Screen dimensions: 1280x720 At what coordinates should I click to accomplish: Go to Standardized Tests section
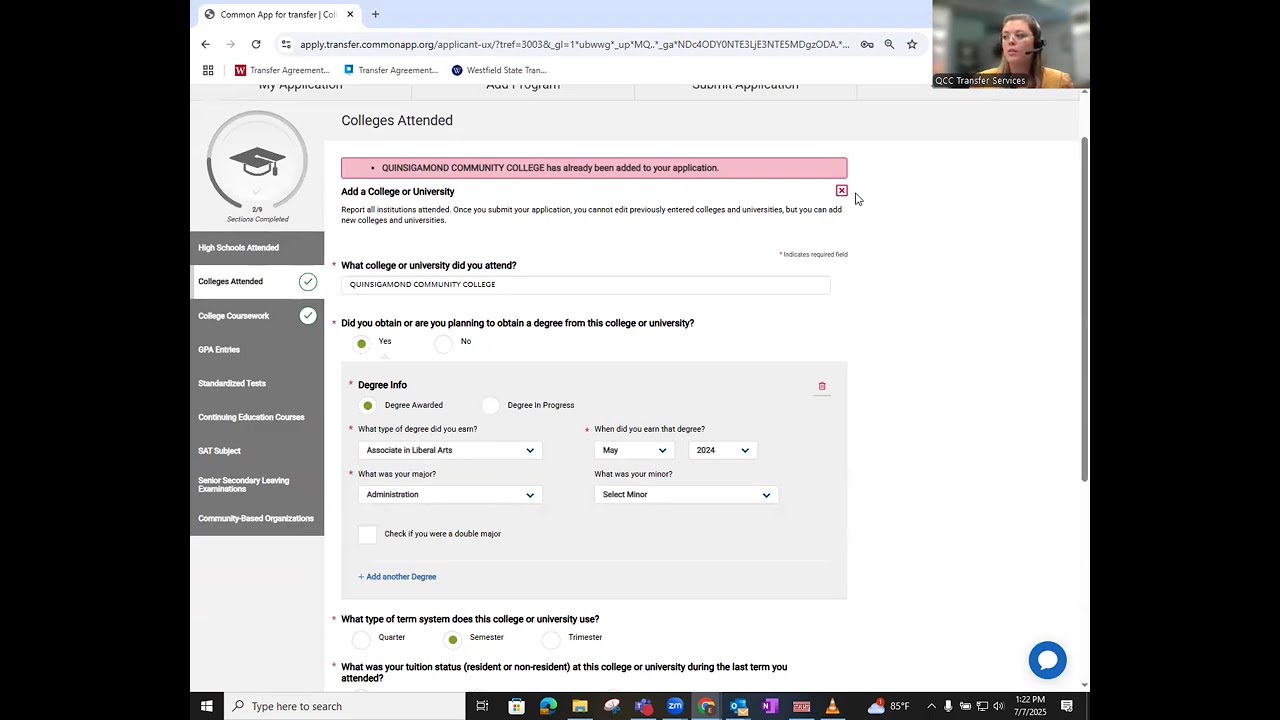click(257, 383)
